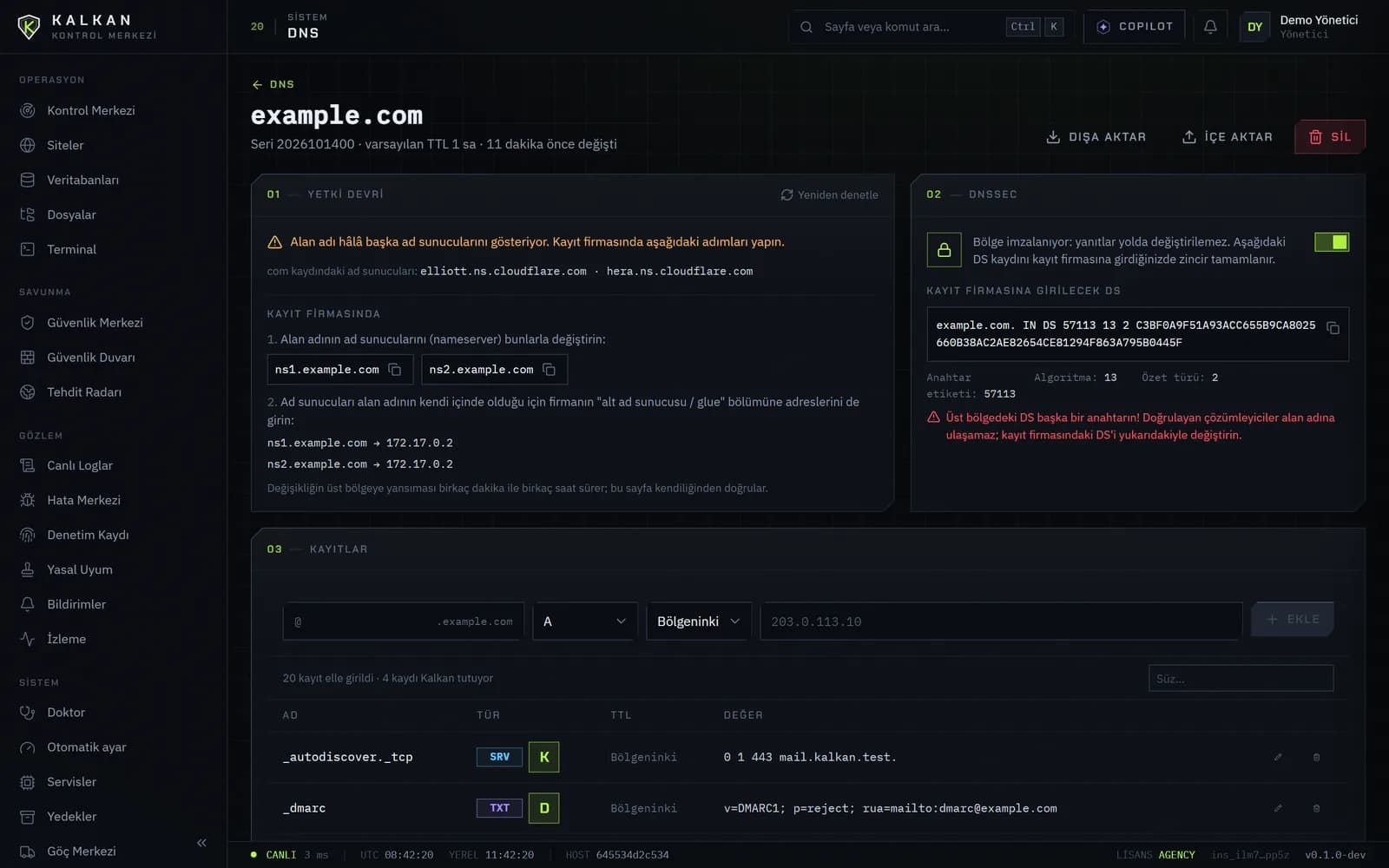Open Veritabanları in the sidebar
Image resolution: width=1389 pixels, height=868 pixels.
(114, 180)
